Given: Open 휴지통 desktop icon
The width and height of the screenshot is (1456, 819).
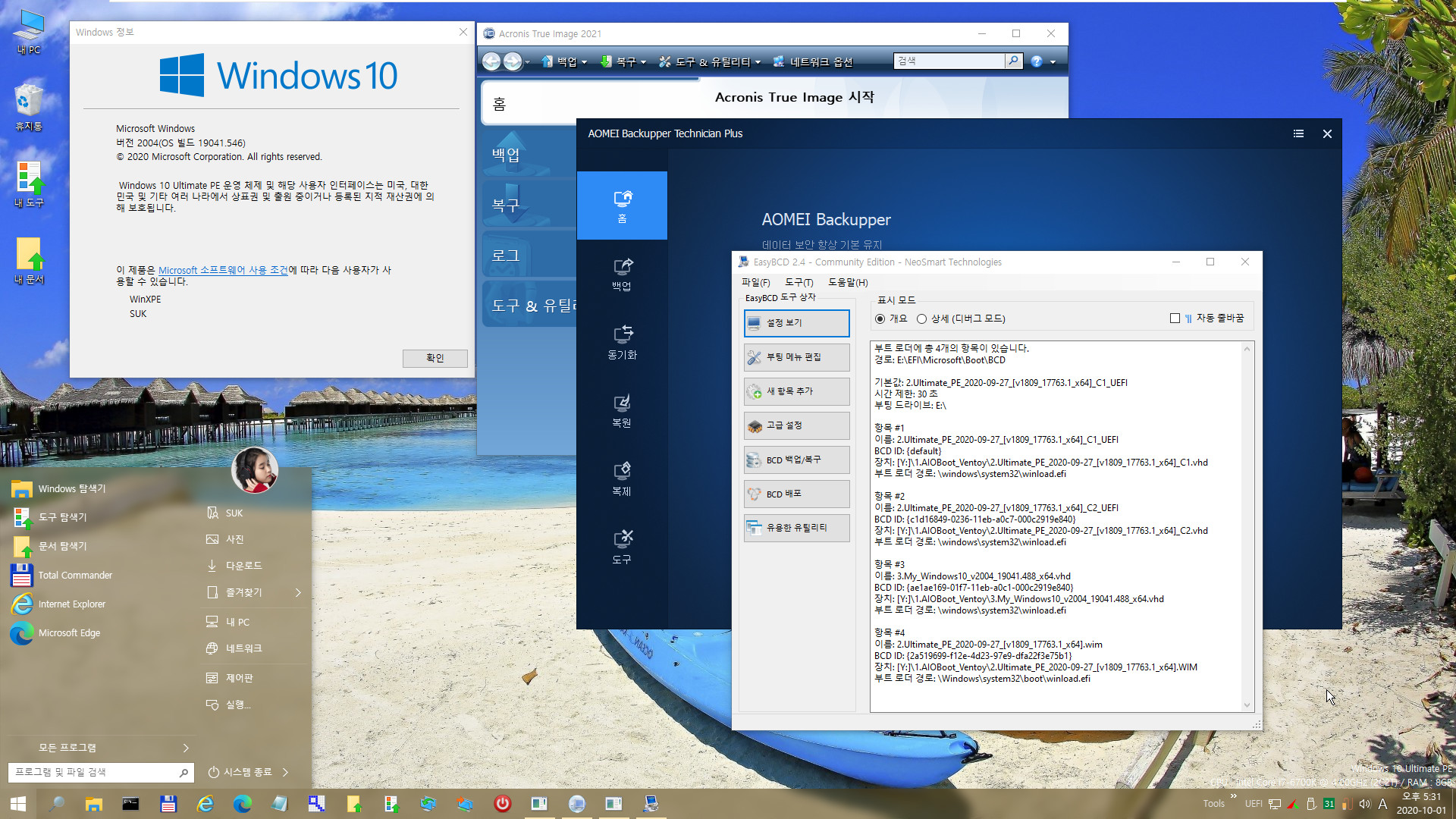Looking at the screenshot, I should pyautogui.click(x=29, y=108).
